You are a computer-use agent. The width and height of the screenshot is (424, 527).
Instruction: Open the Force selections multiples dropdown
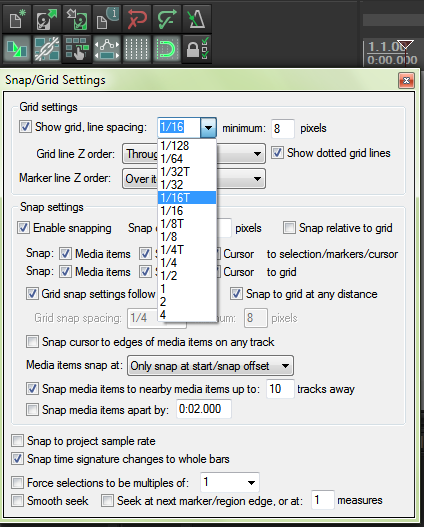[x=230, y=482]
